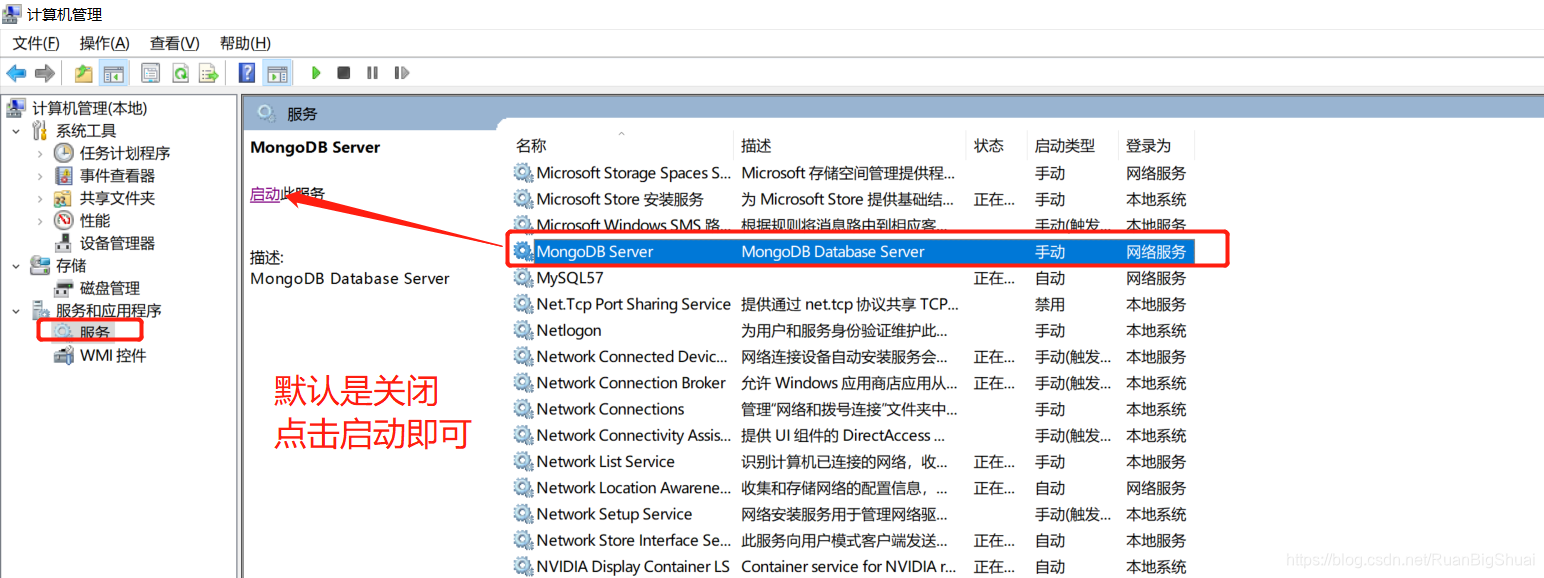Collapse the 服务和应用程序 tree node
Image resolution: width=1544 pixels, height=578 pixels.
pos(16,311)
